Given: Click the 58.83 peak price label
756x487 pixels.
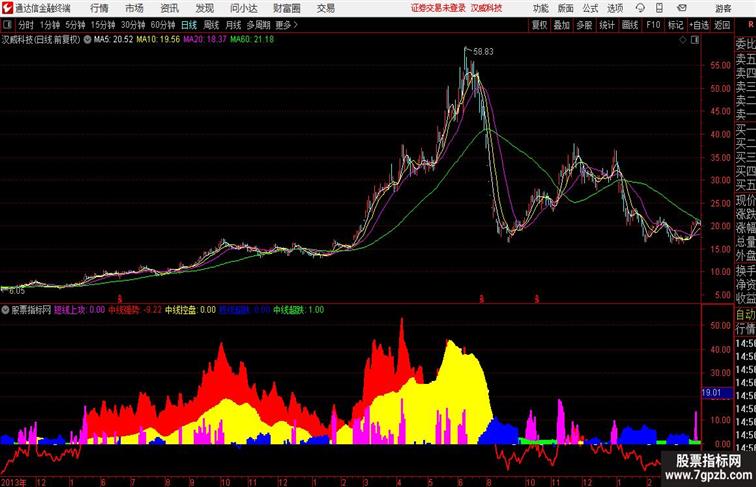Looking at the screenshot, I should [x=483, y=52].
